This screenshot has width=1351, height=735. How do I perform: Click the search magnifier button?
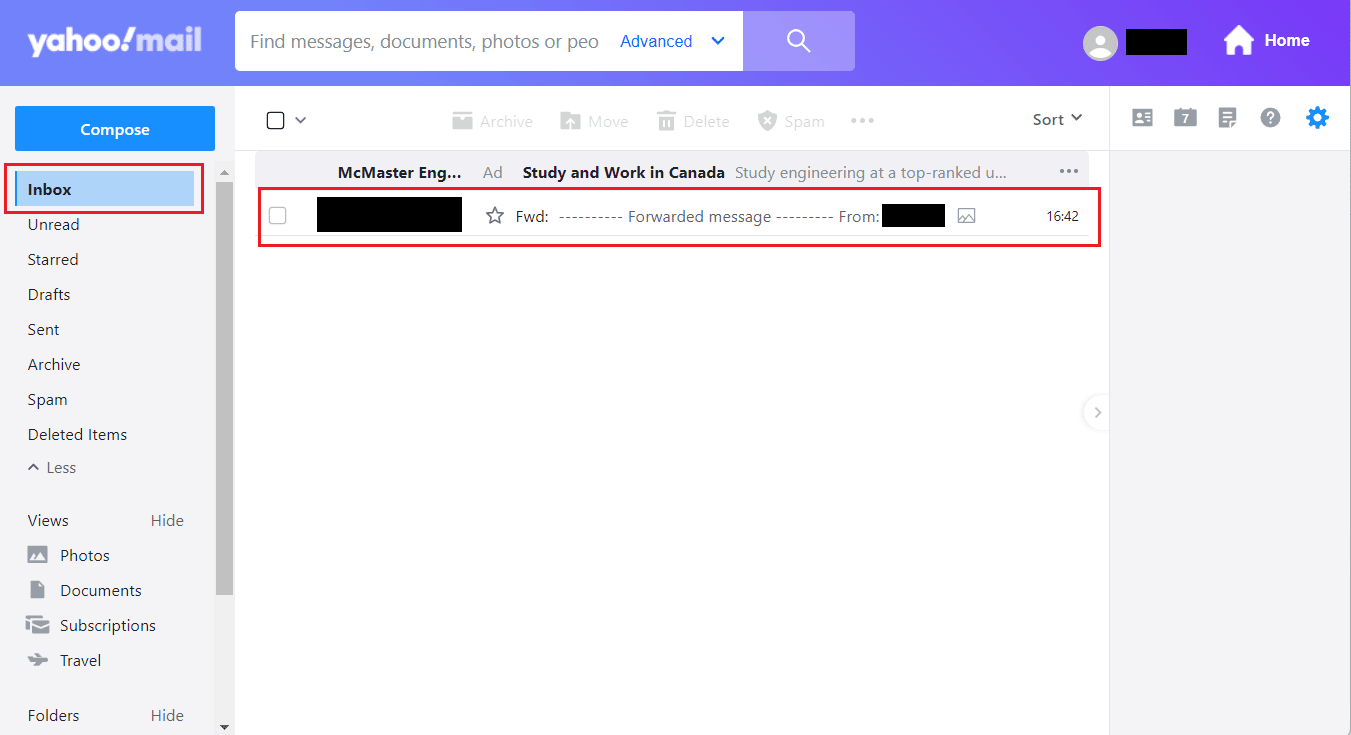798,41
